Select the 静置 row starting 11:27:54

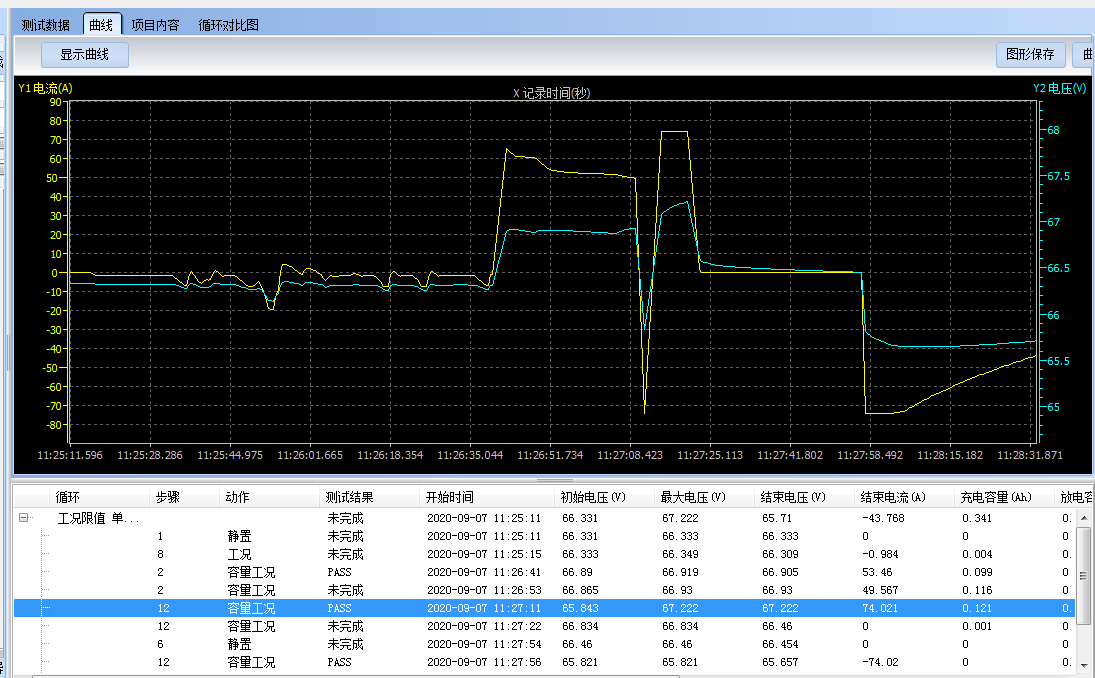point(240,644)
